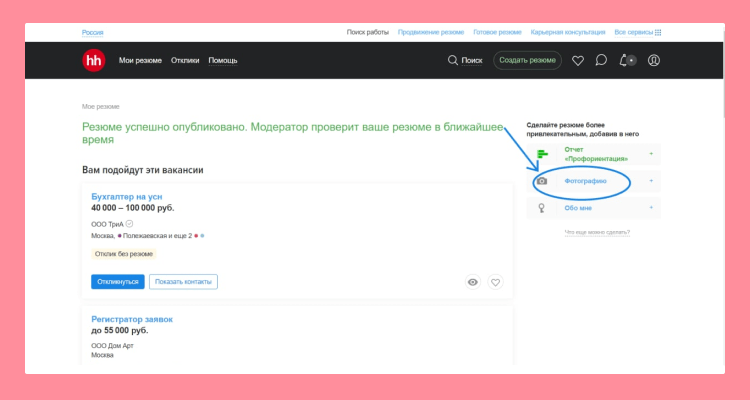Click ООО Дом Арт company name

click(112, 345)
